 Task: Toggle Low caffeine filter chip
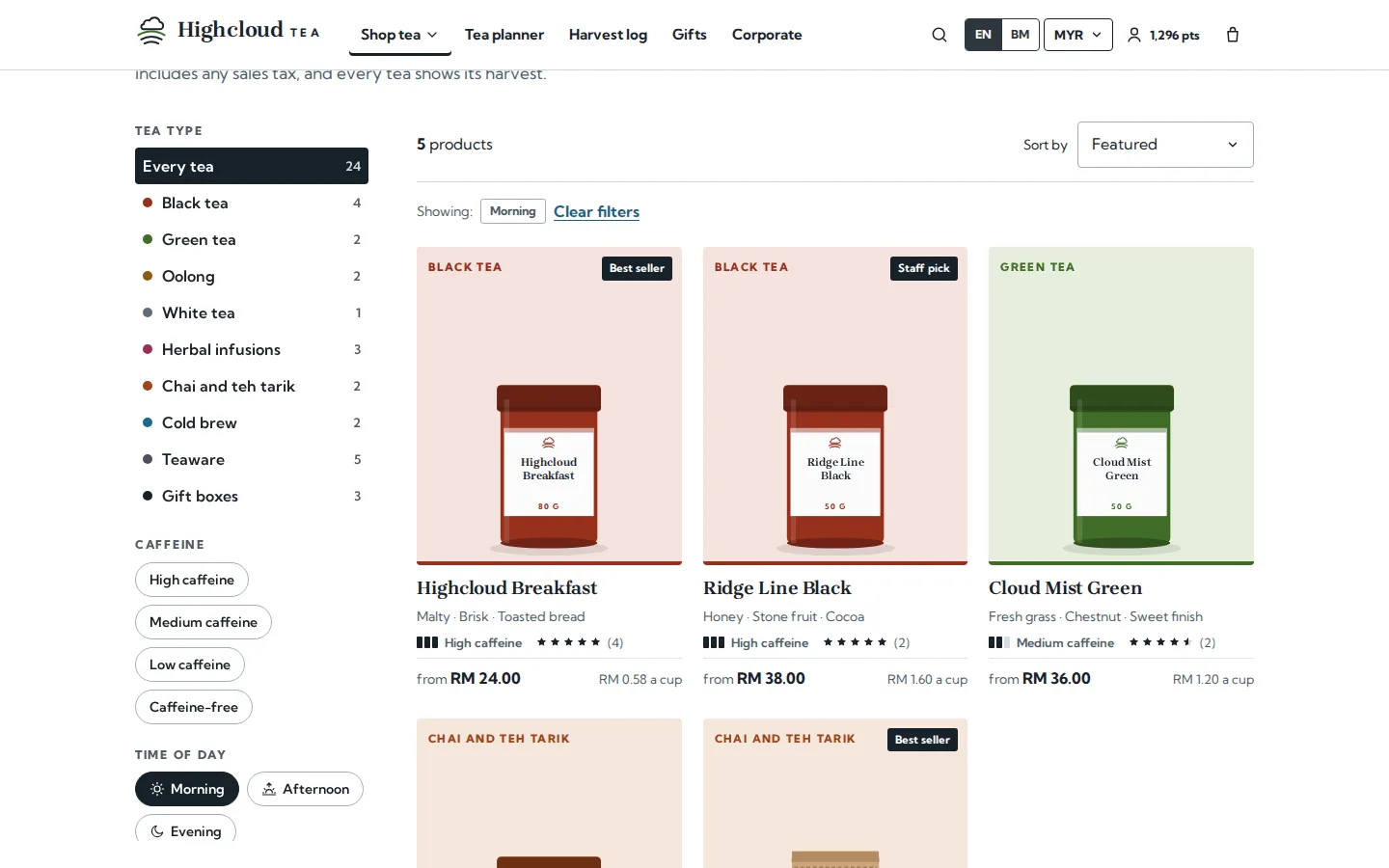click(x=190, y=665)
